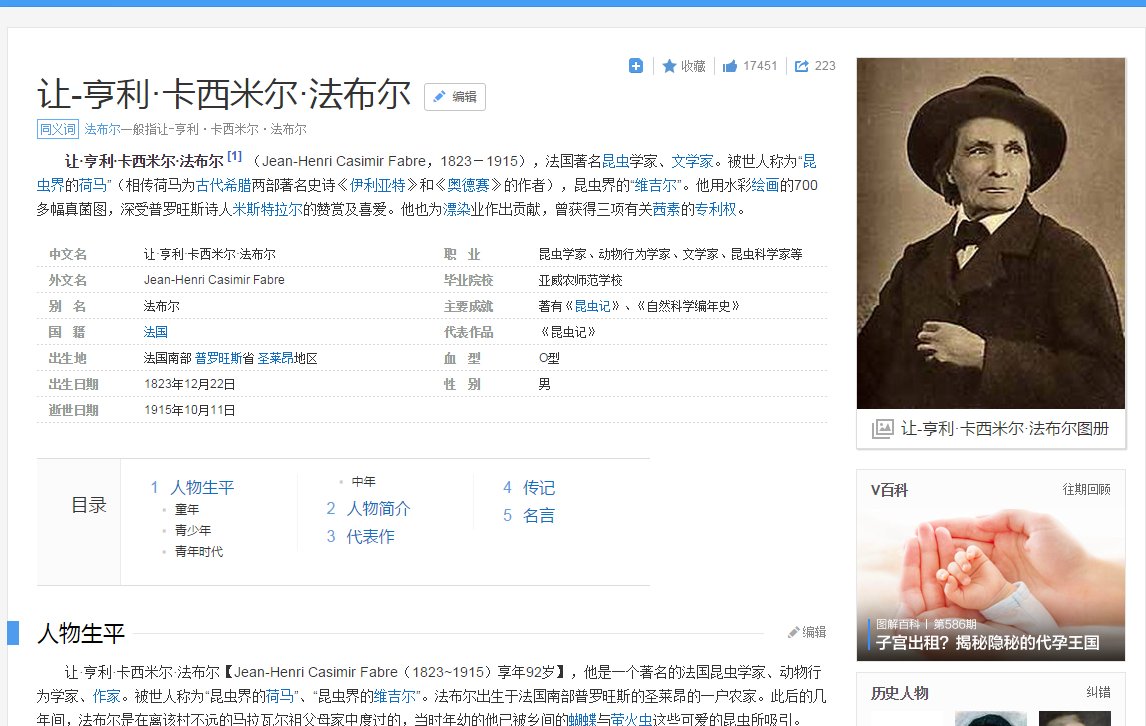This screenshot has height=726, width=1146.
Task: Open the 法布尔图册 photo gallery icon
Action: click(x=884, y=427)
